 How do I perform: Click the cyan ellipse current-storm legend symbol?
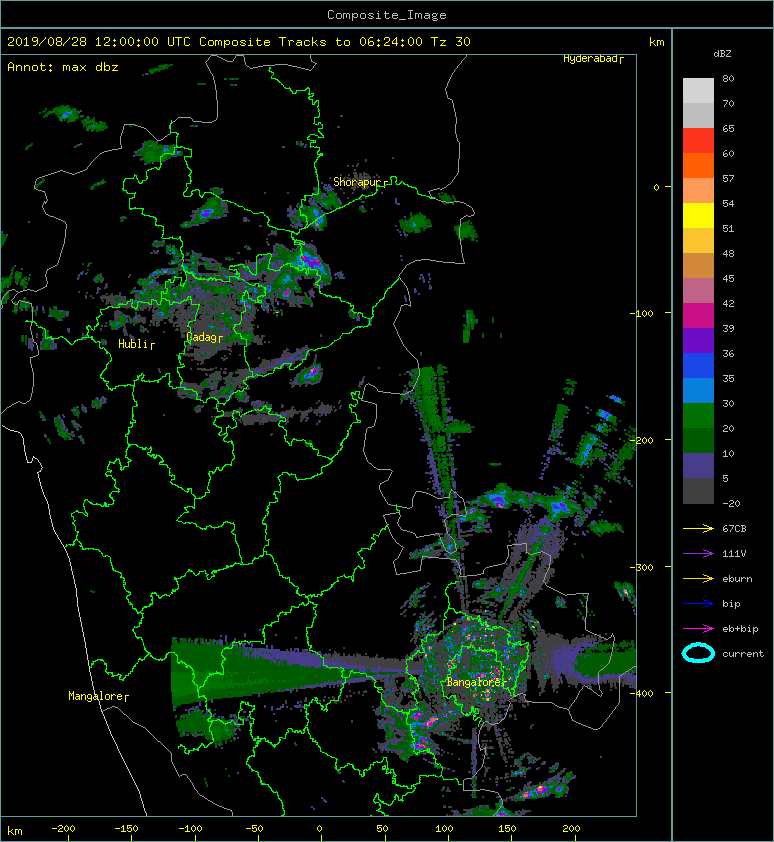pyautogui.click(x=698, y=653)
